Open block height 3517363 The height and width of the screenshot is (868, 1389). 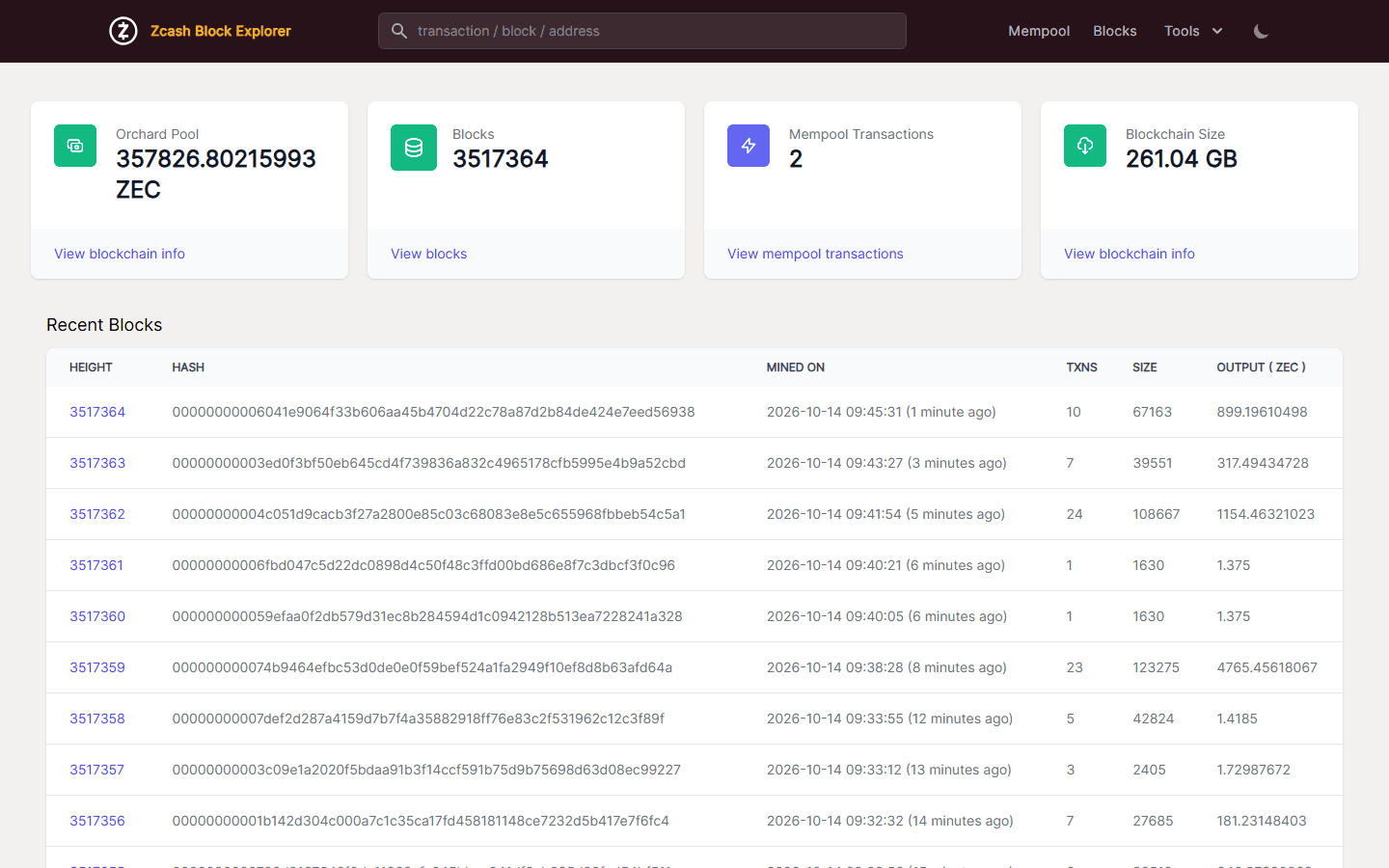tap(97, 463)
